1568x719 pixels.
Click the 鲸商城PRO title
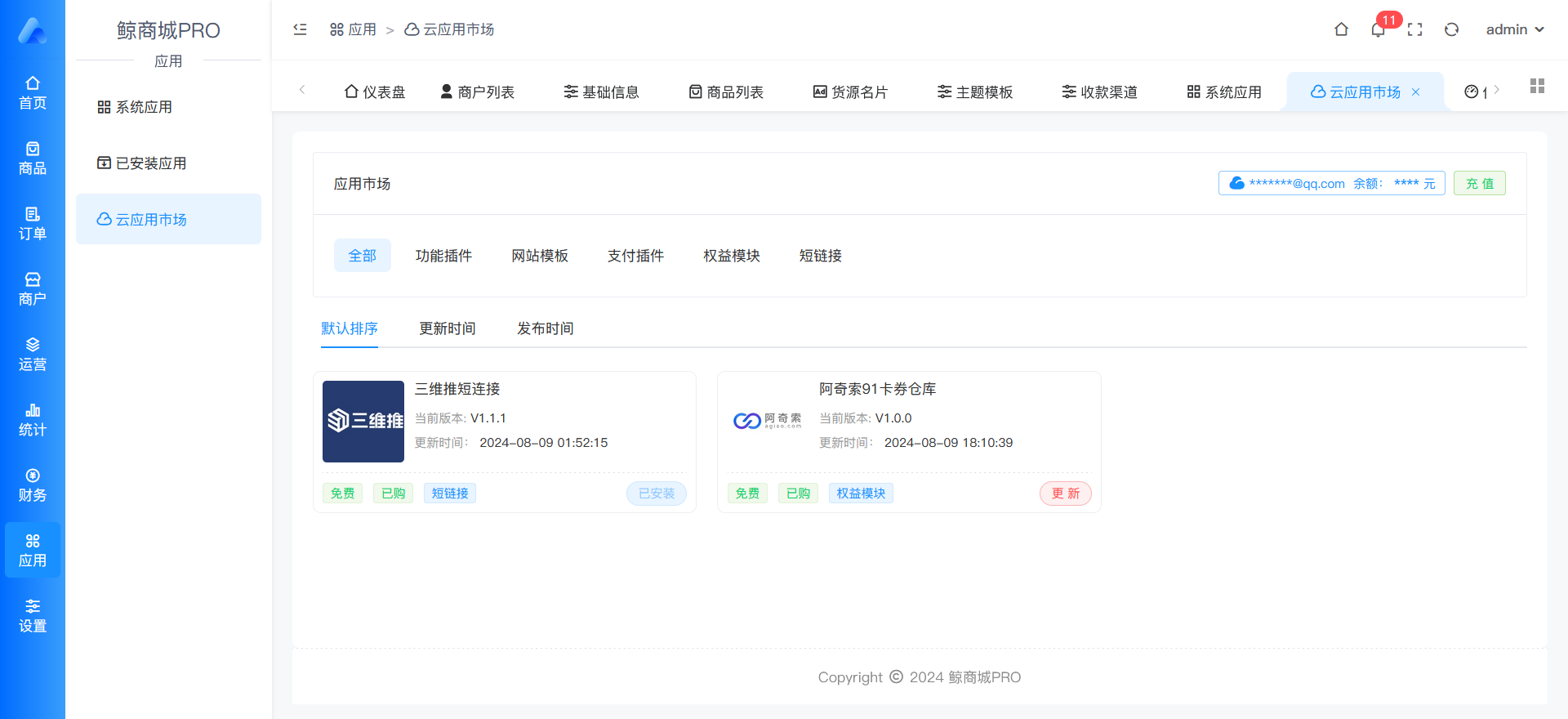[168, 30]
